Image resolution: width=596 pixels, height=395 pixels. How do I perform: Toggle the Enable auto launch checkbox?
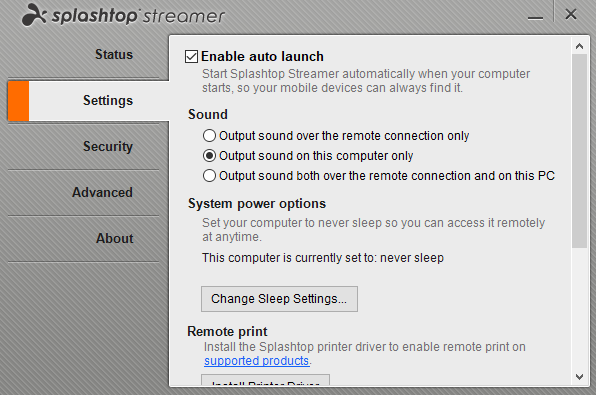pyautogui.click(x=191, y=57)
